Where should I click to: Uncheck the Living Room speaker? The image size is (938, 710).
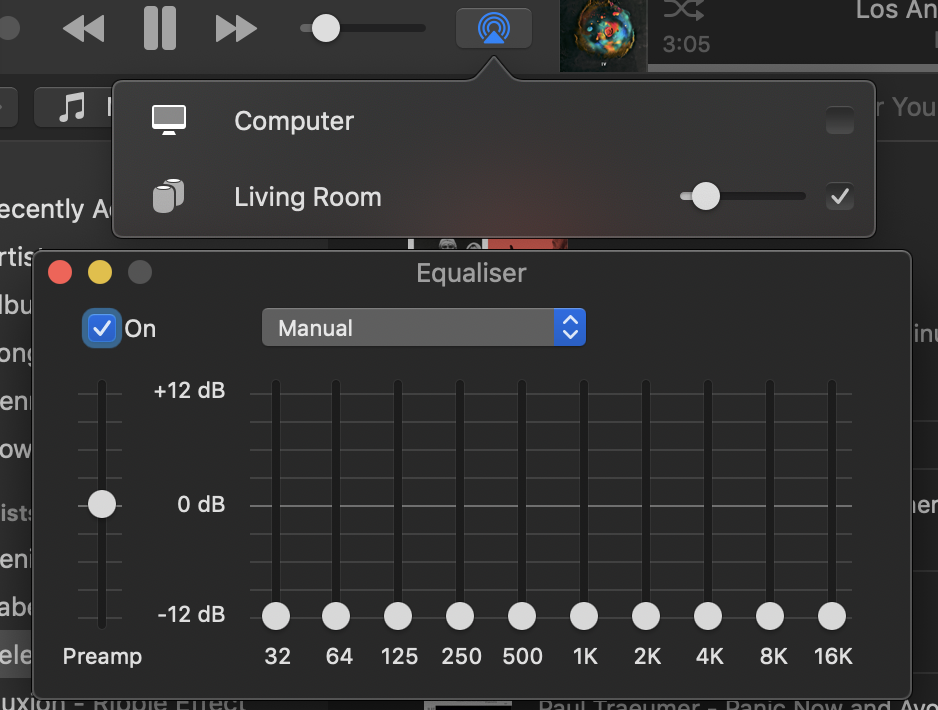840,197
